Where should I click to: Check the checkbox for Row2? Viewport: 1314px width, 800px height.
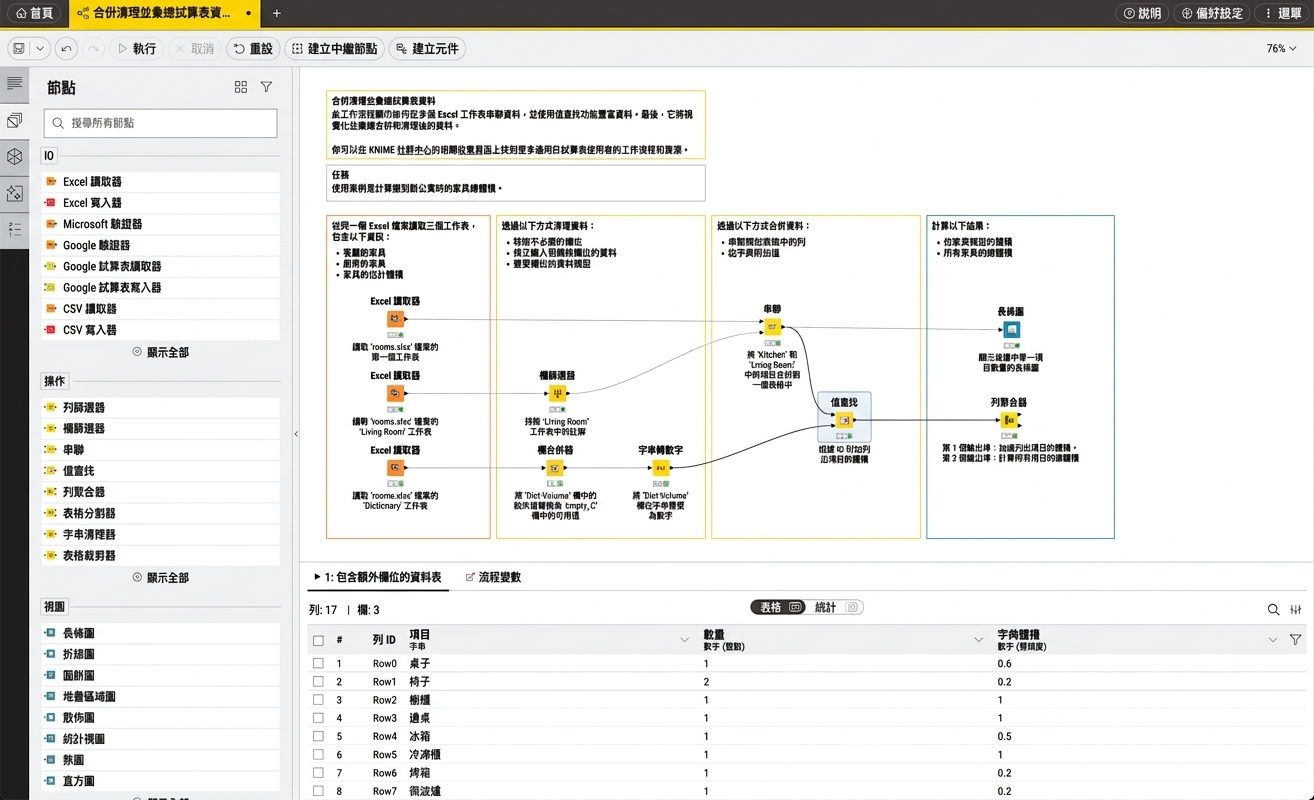pyautogui.click(x=318, y=700)
